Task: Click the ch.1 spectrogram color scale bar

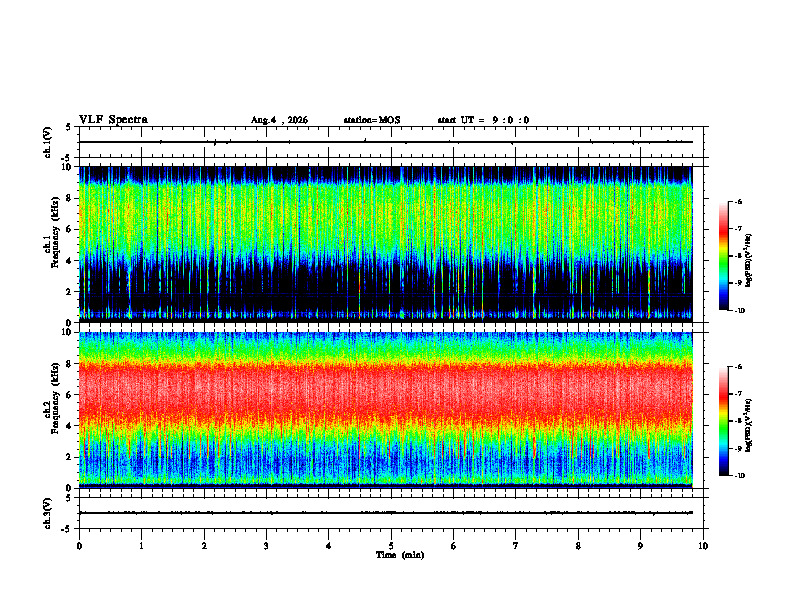Action: point(723,256)
